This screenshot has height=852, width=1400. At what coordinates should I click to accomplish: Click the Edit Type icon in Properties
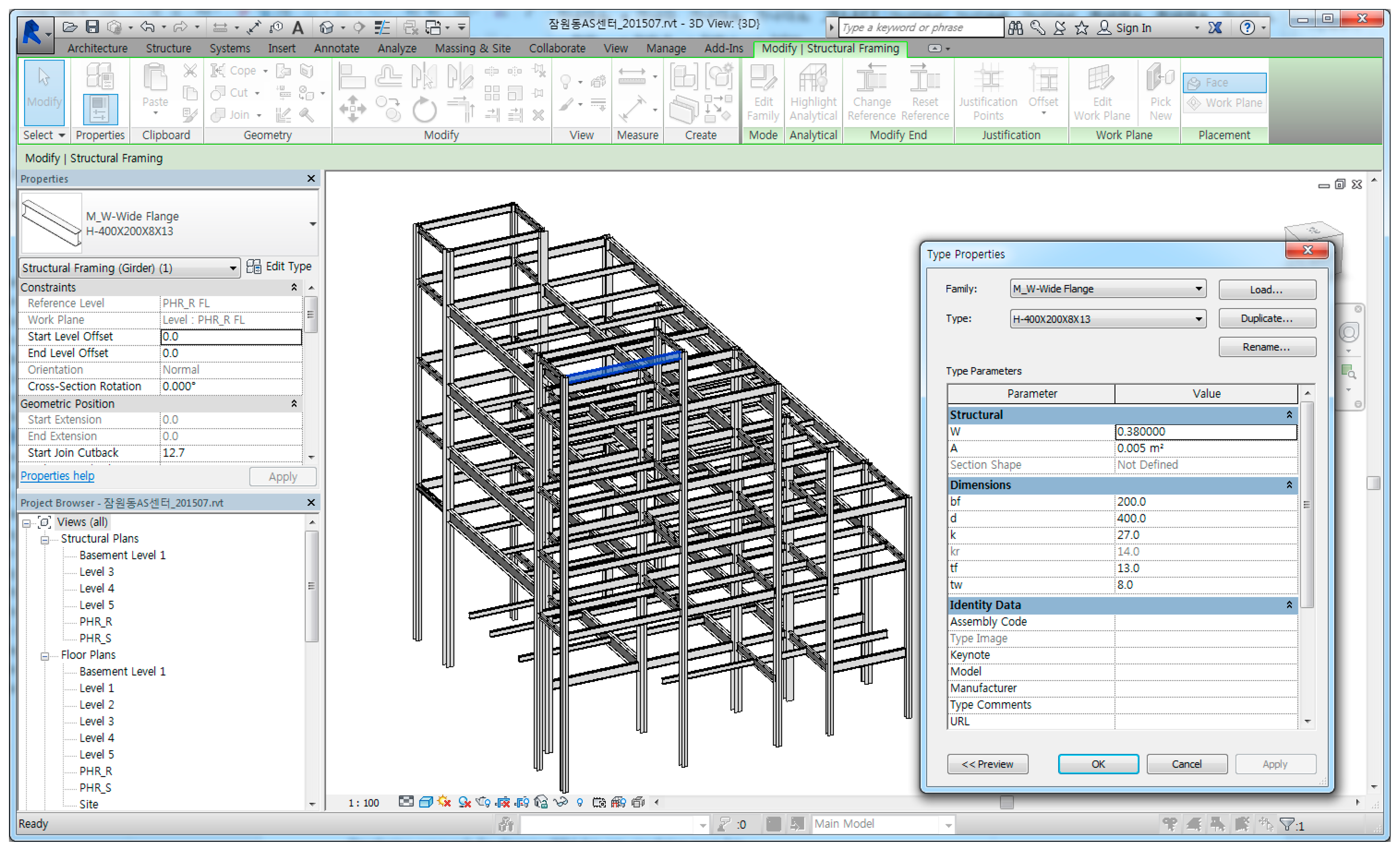[253, 266]
